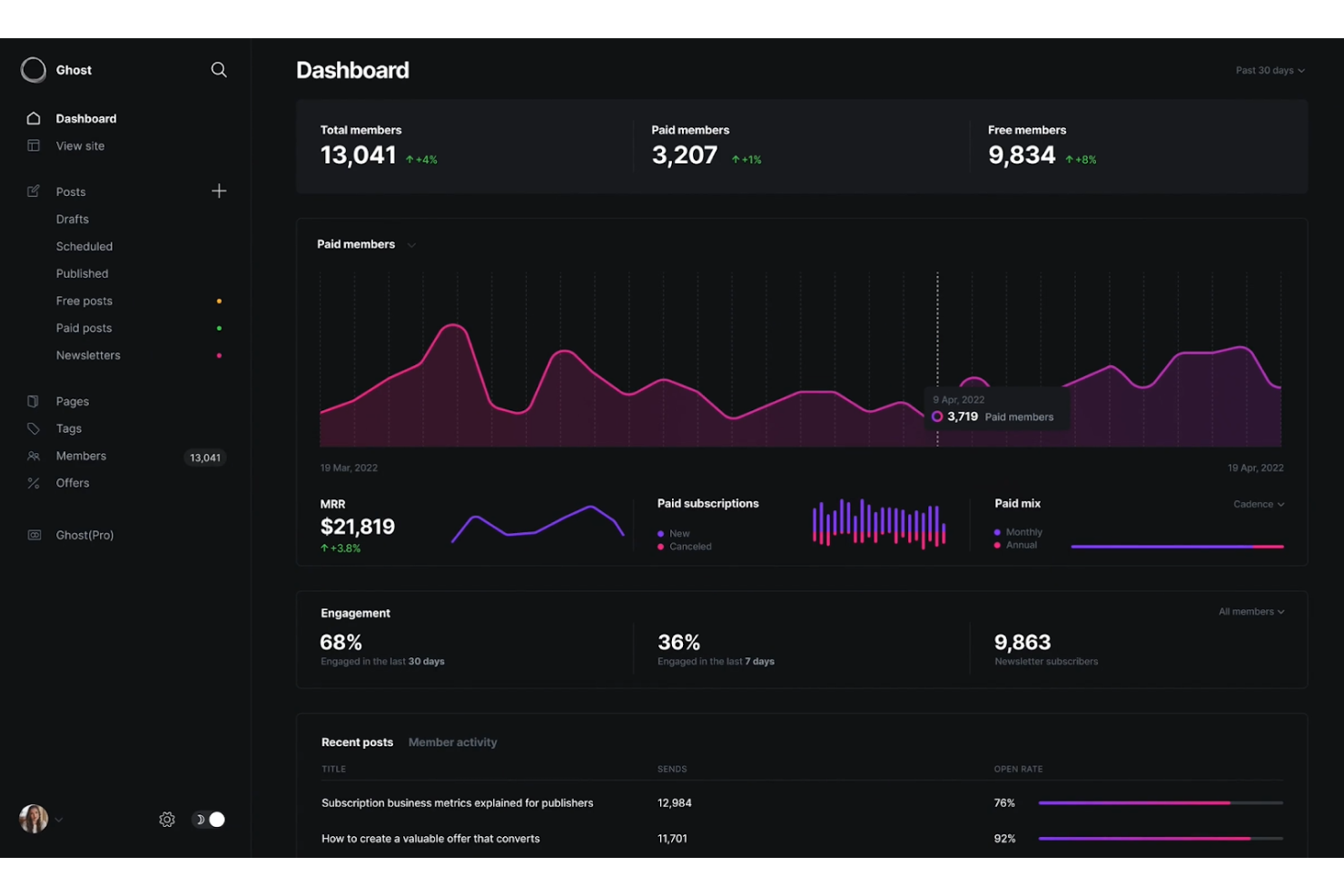The height and width of the screenshot is (896, 1344).
Task: Click the Ghost(Pro) icon
Action: [x=34, y=535]
